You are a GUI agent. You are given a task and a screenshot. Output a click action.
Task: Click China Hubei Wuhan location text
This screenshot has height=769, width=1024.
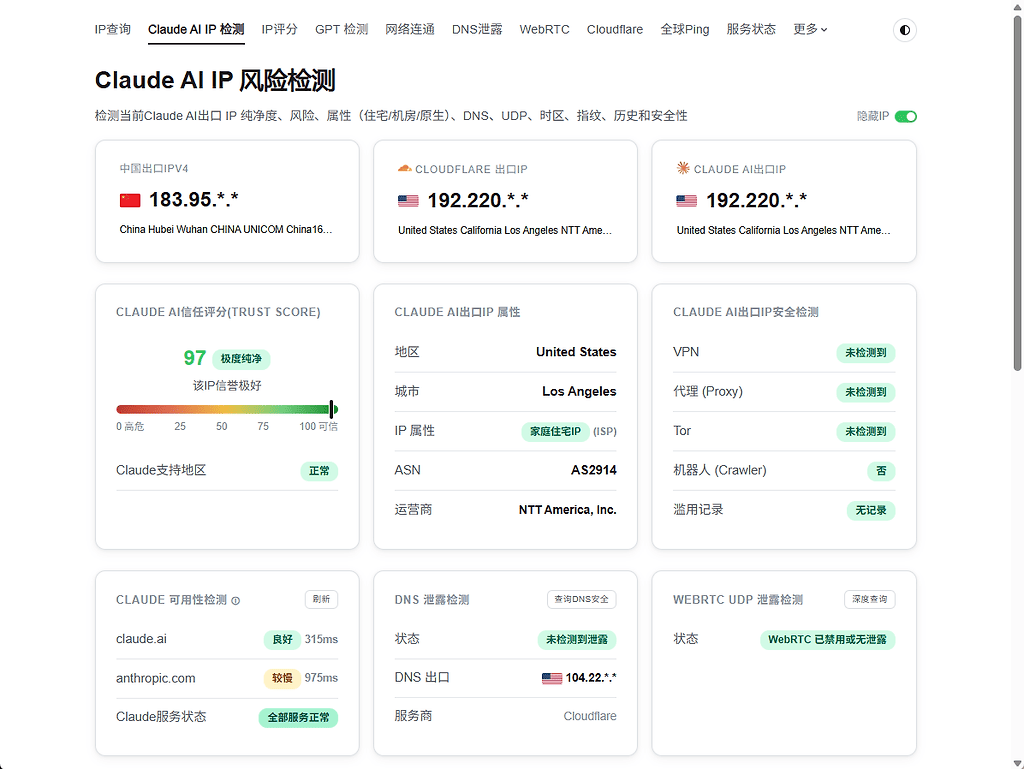point(226,229)
